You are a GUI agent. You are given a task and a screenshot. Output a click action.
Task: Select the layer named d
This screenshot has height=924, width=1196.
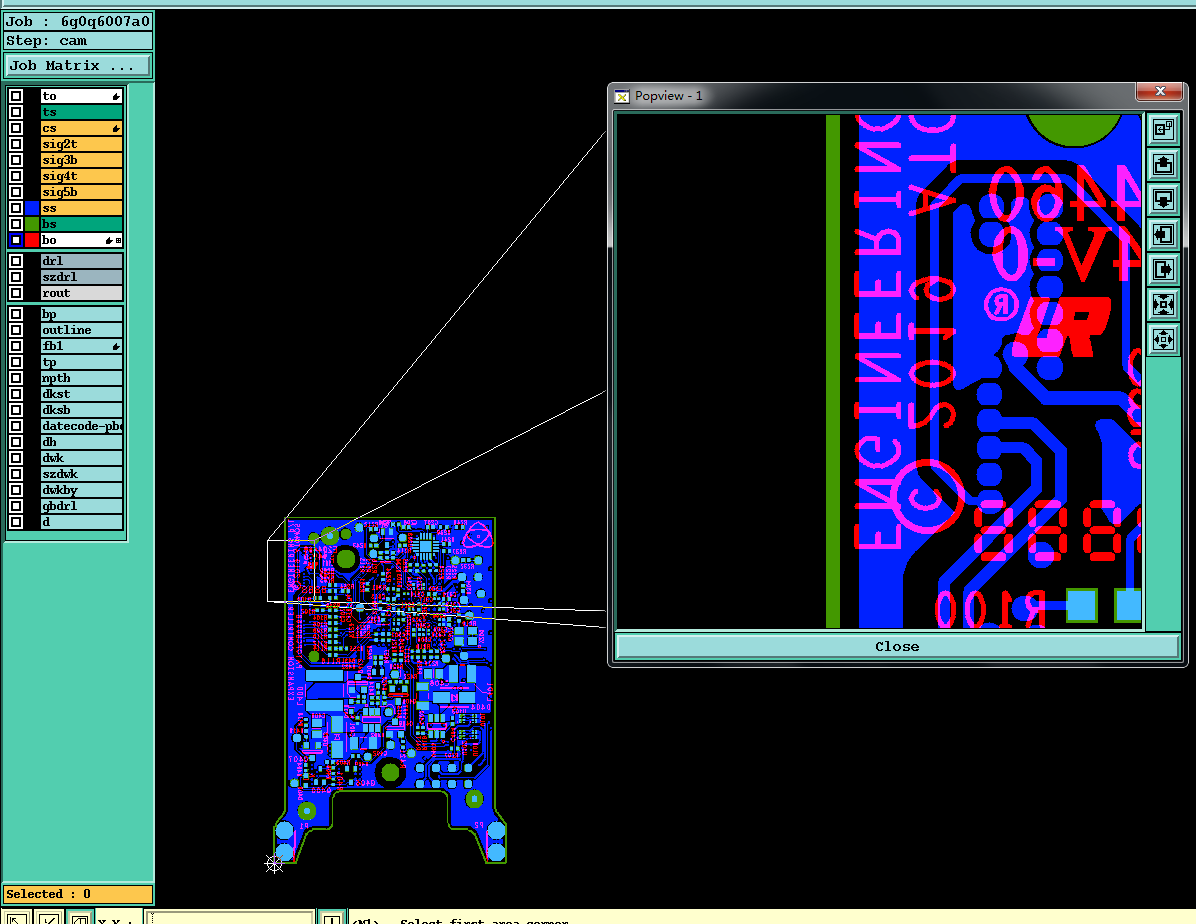[x=82, y=523]
